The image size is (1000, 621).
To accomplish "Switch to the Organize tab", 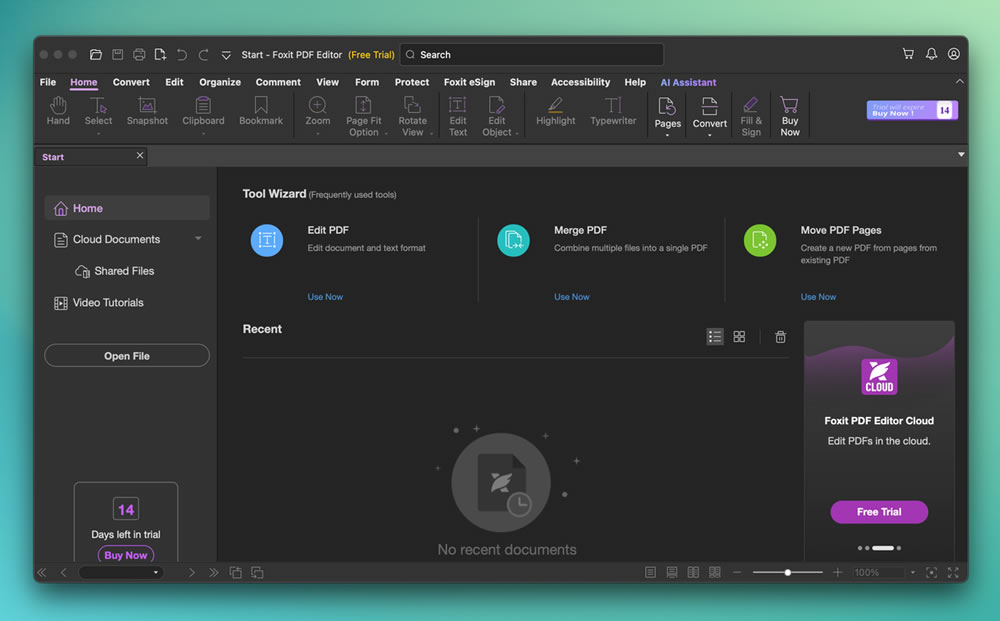I will [x=220, y=82].
